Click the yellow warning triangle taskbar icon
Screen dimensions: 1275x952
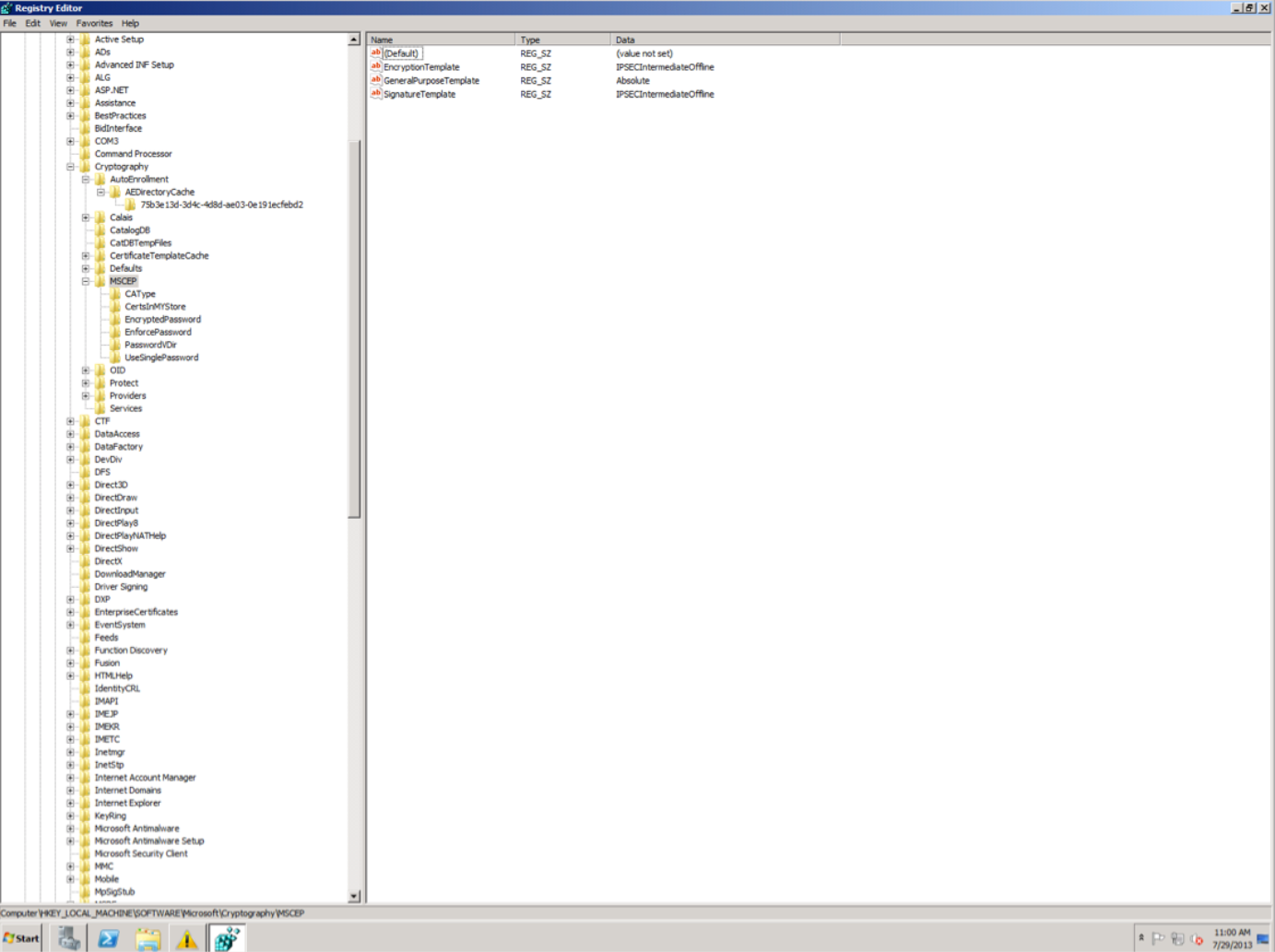tap(187, 939)
